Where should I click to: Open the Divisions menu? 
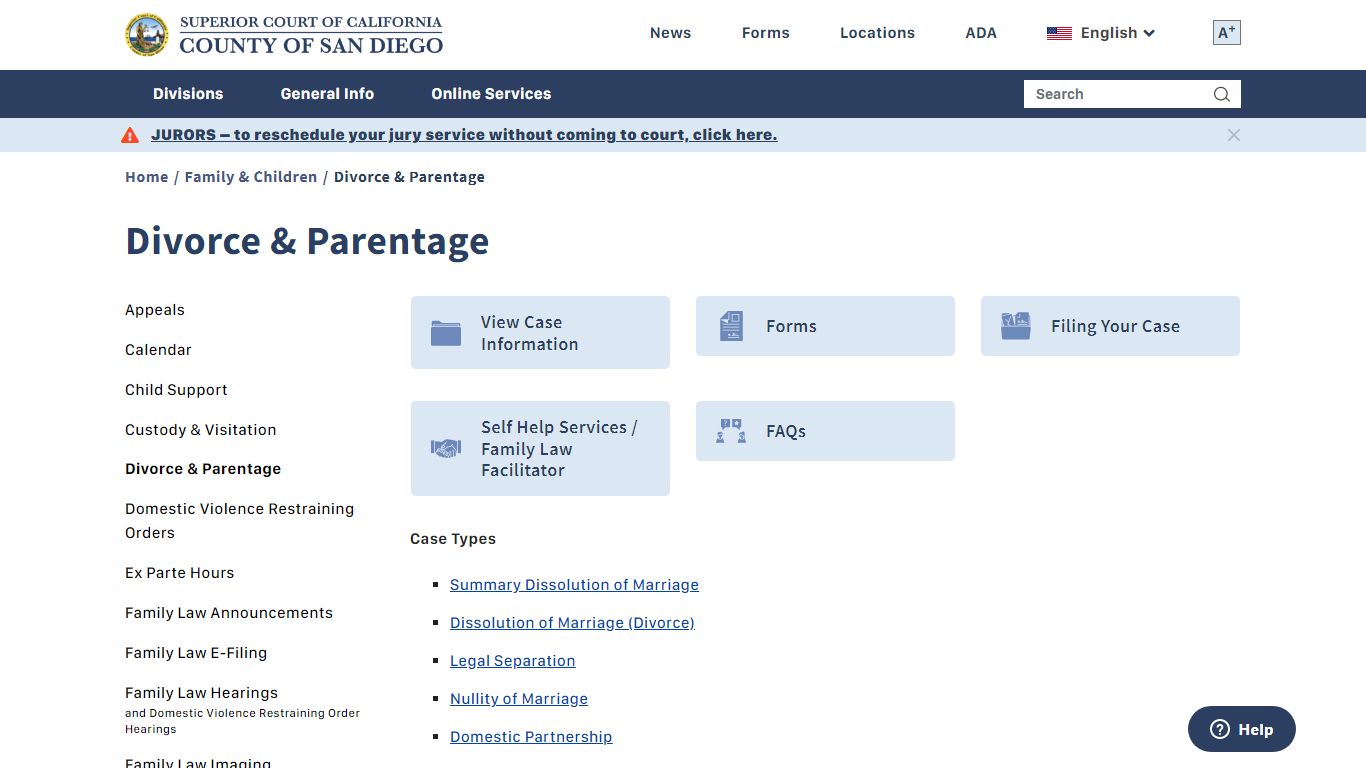point(188,94)
